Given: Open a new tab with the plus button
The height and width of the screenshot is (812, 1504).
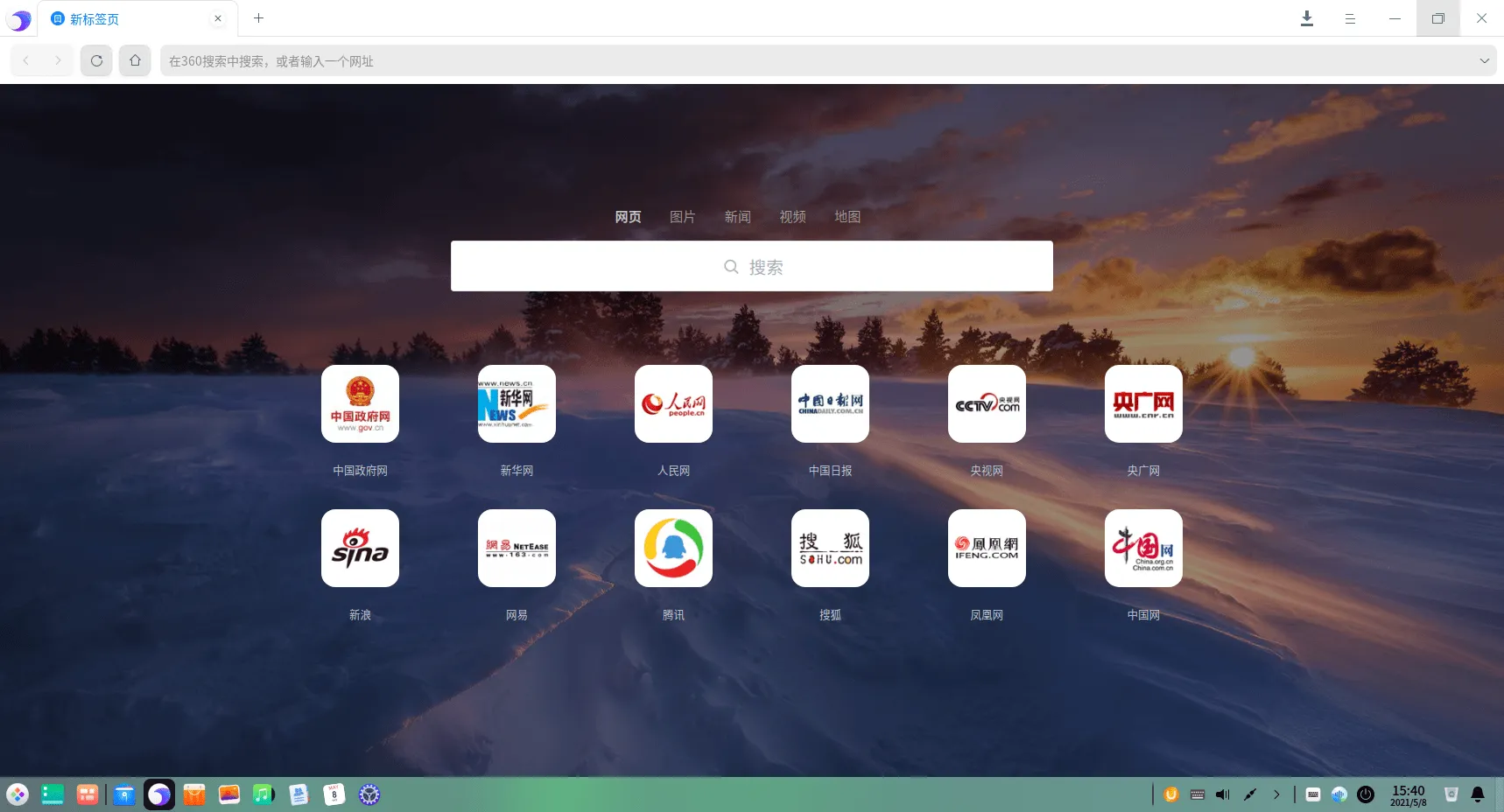Looking at the screenshot, I should tap(258, 18).
